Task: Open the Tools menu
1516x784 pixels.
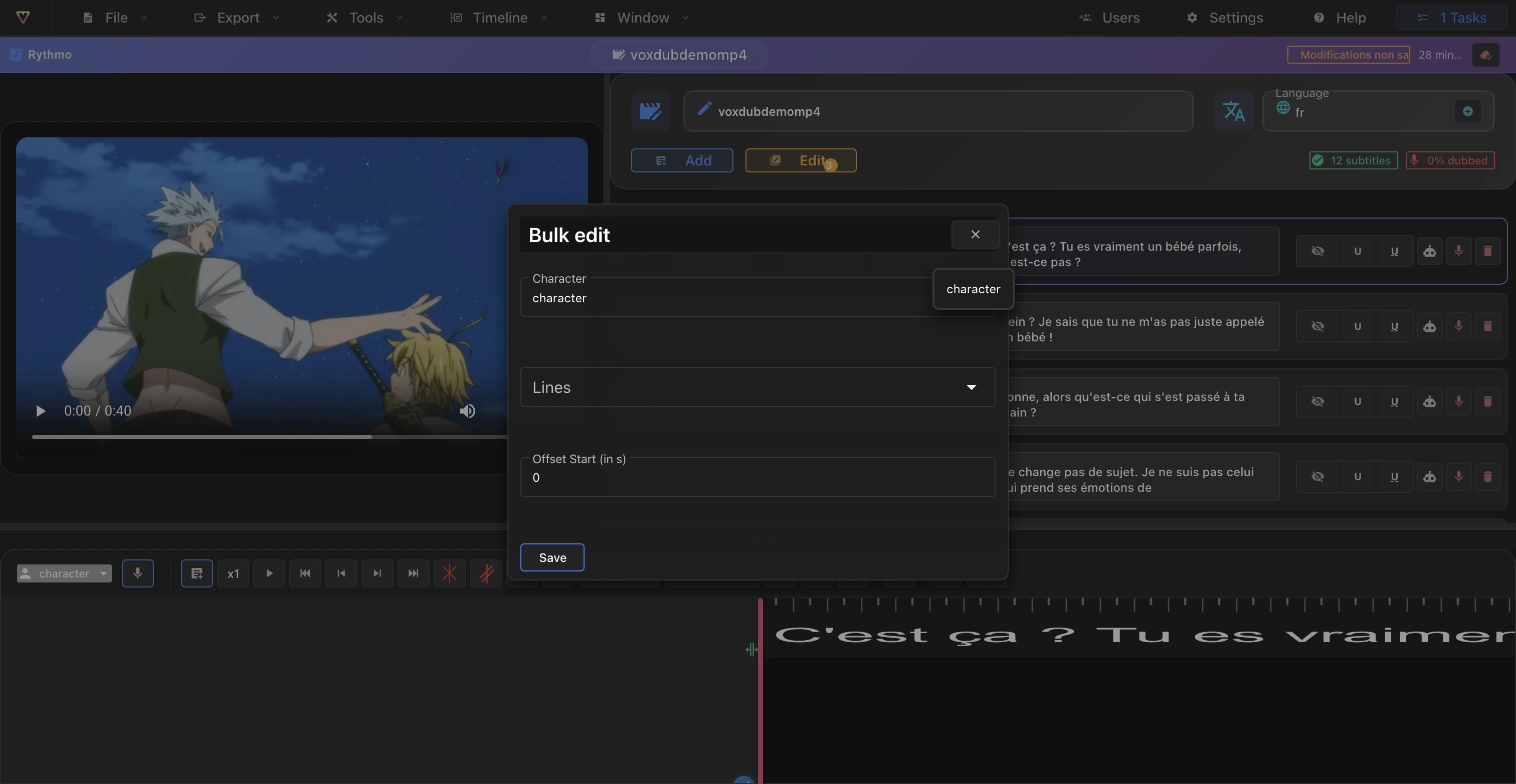Action: (x=365, y=18)
